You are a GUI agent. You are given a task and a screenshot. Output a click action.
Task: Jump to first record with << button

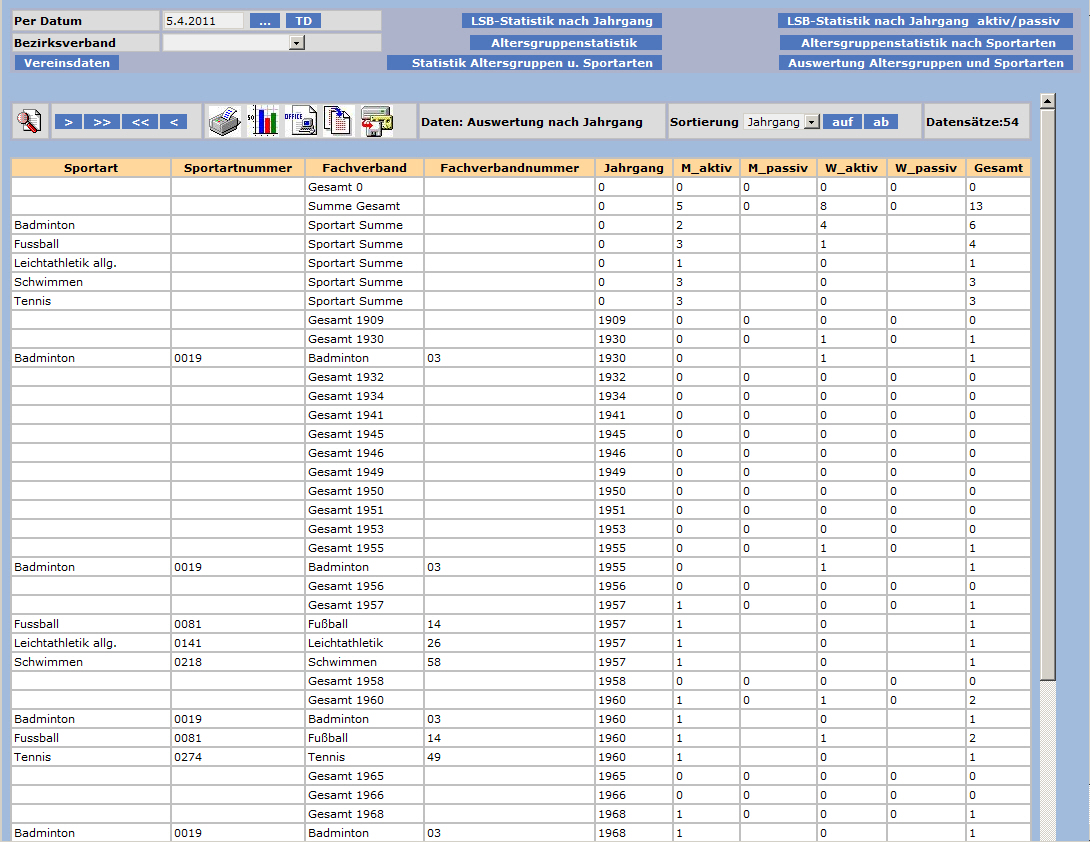(140, 122)
